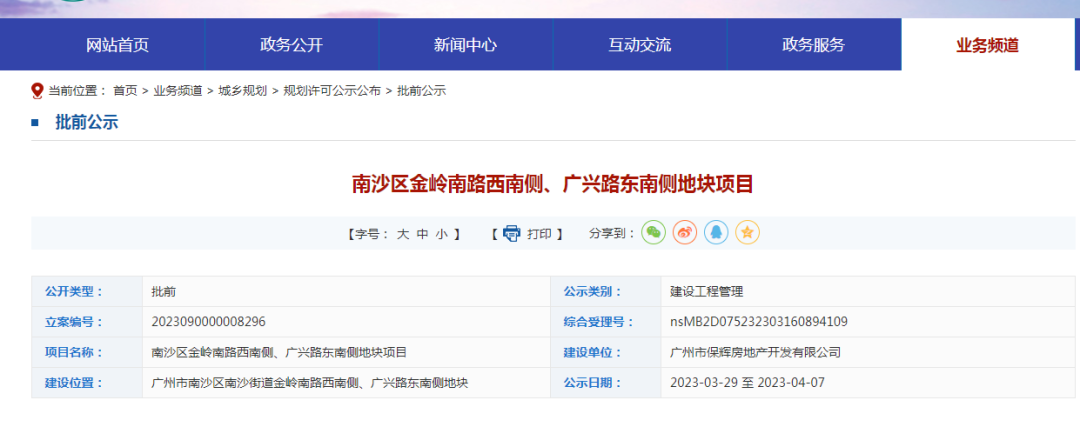Select 综合受理号 value nsMB2D075232303160894109

[x=758, y=322]
